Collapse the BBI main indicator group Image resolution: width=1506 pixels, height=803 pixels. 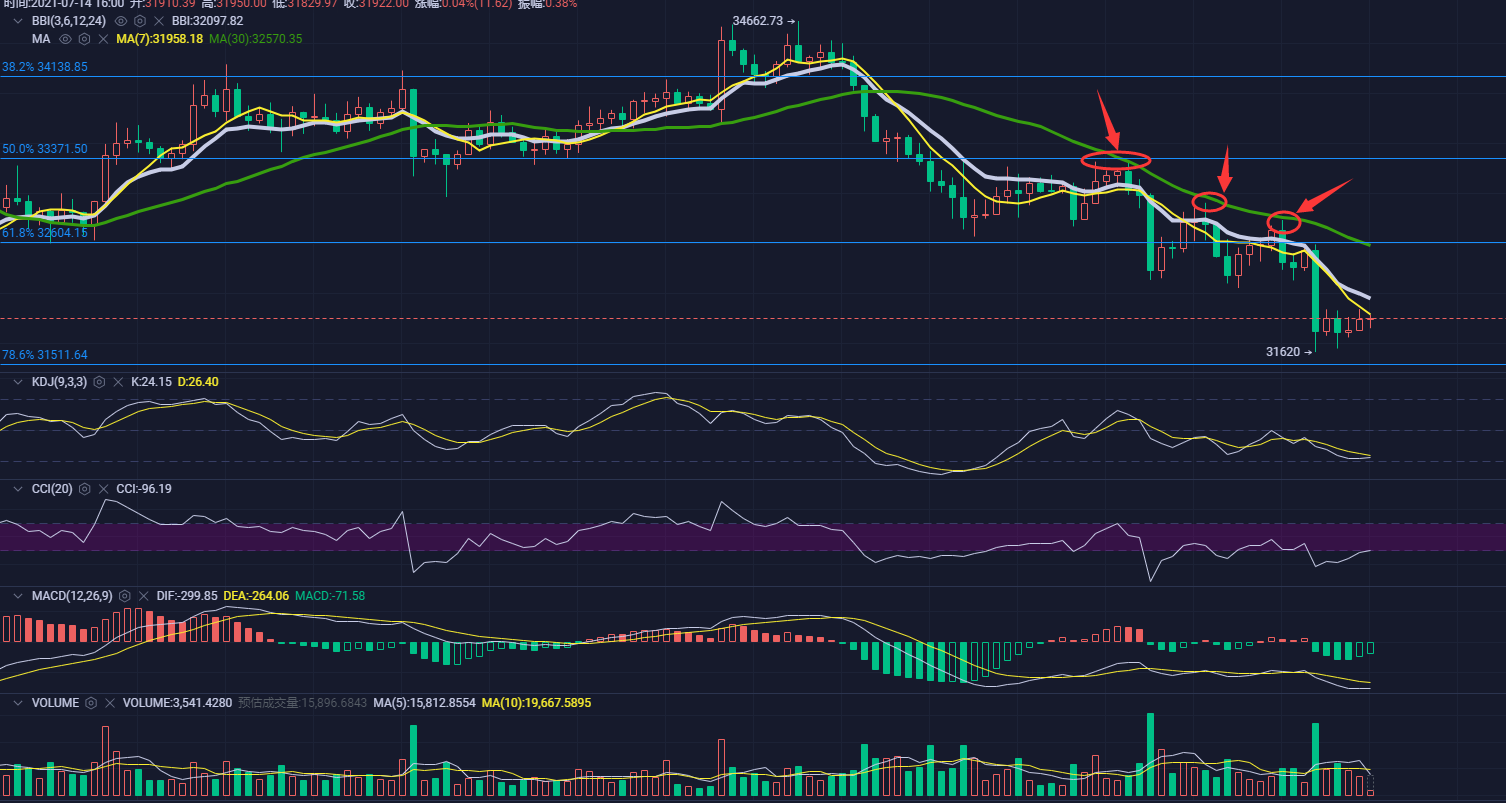tap(18, 20)
